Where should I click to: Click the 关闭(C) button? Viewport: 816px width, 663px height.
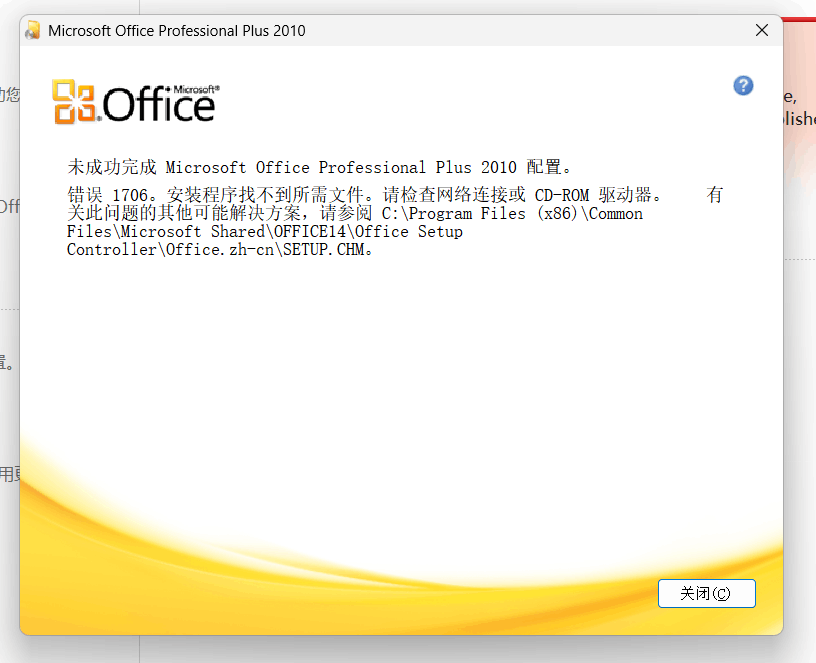[706, 593]
